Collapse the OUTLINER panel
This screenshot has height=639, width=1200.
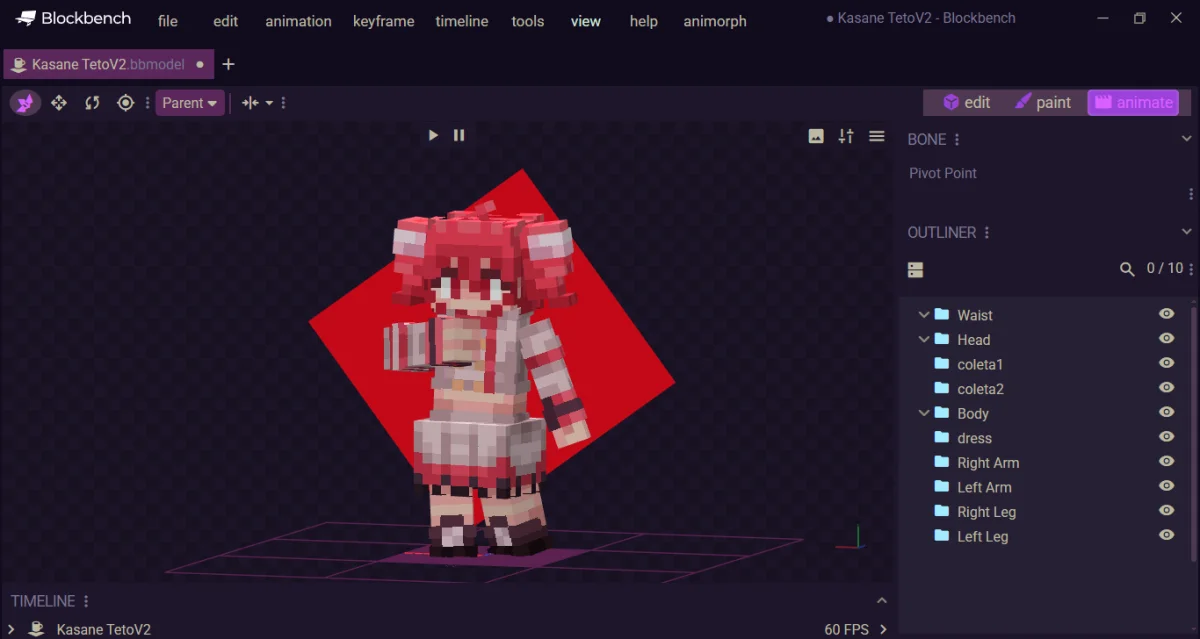[x=1187, y=232]
